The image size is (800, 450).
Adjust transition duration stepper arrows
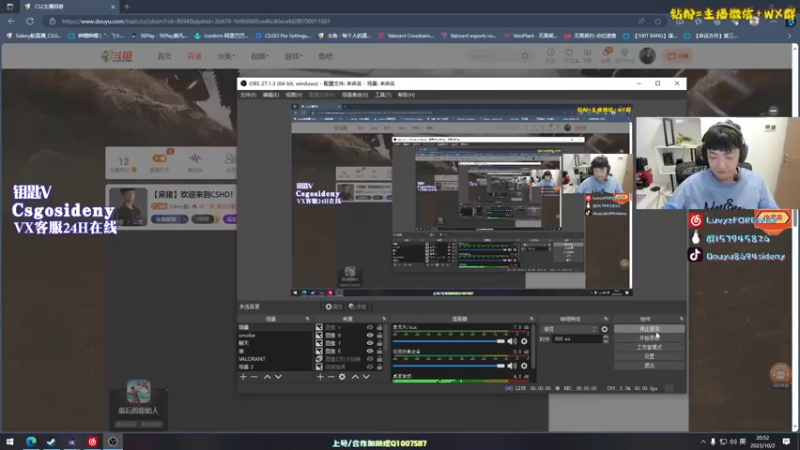tap(606, 339)
